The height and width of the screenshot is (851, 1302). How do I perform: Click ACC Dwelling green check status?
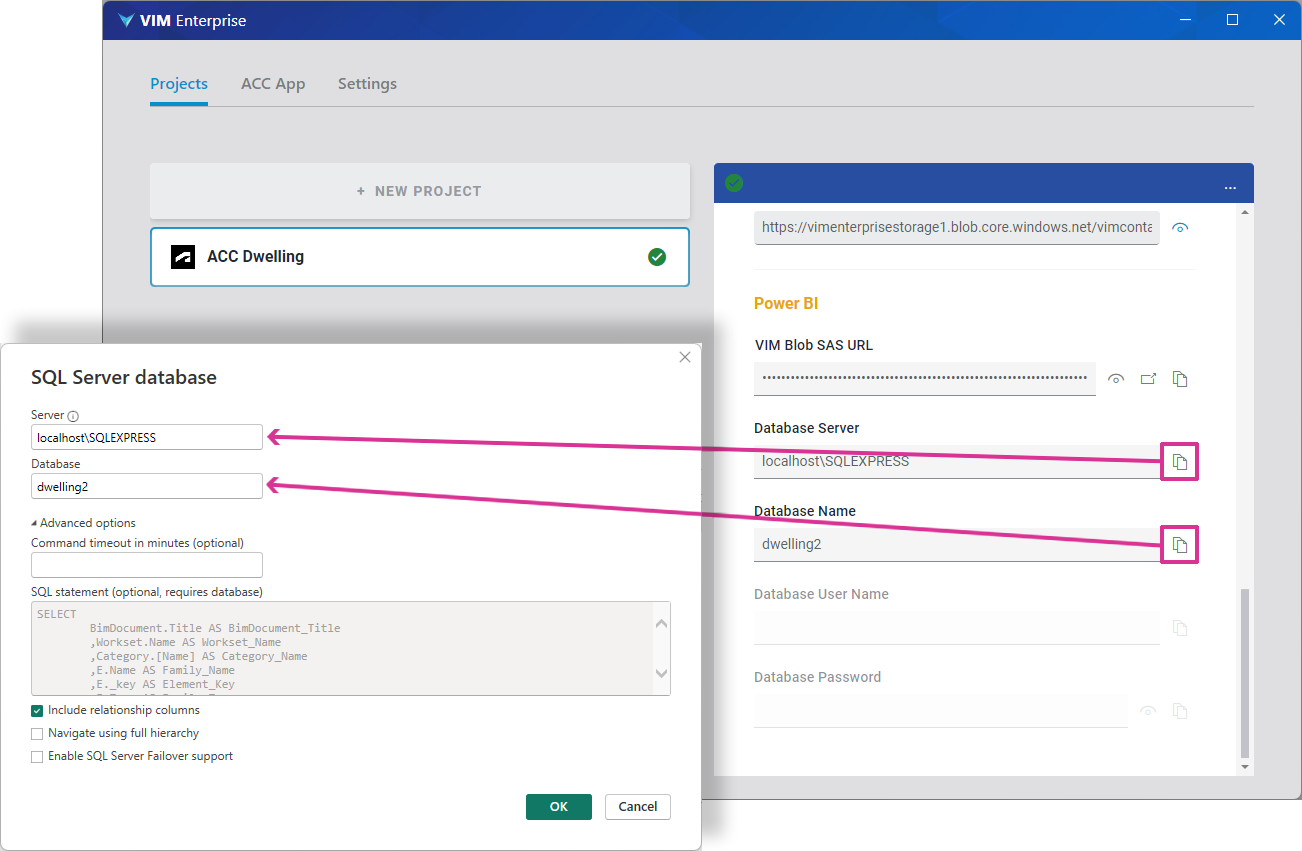click(x=657, y=257)
